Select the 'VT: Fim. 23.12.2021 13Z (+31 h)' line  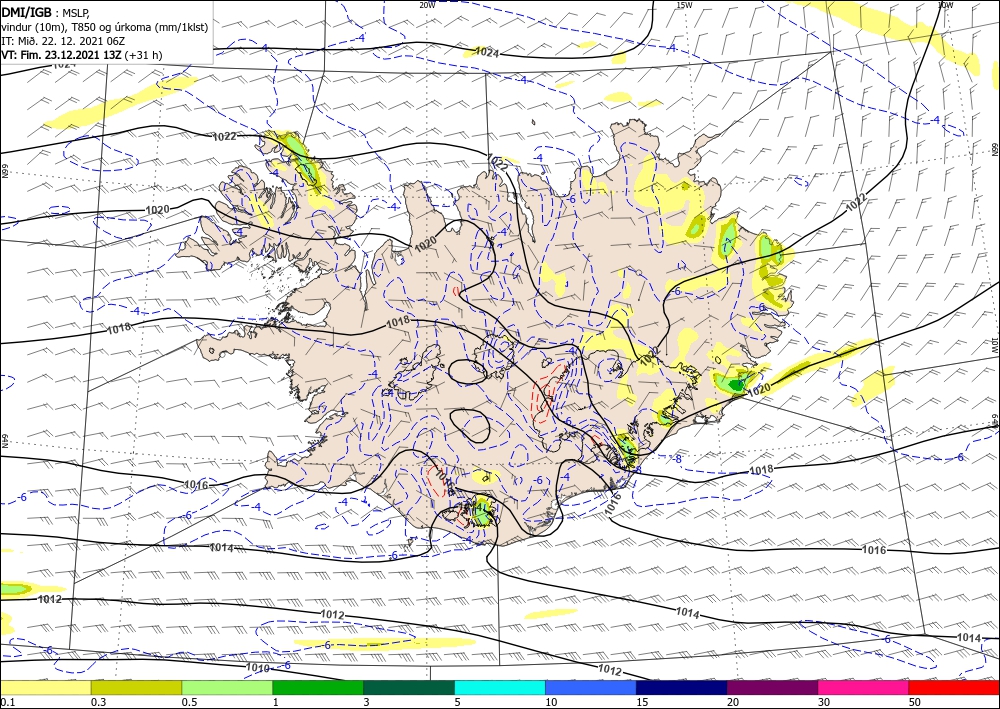coord(82,55)
